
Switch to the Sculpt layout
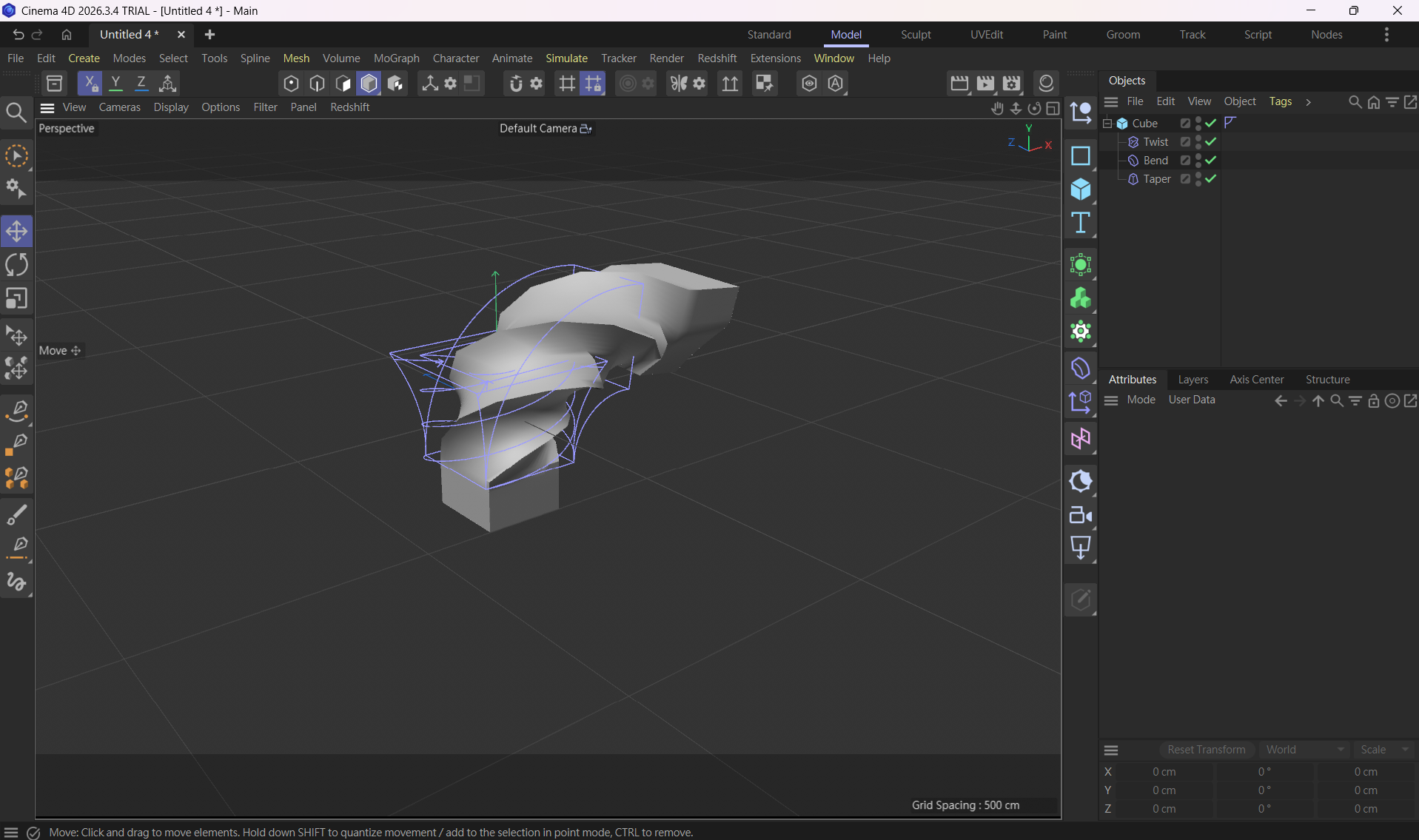pyautogui.click(x=916, y=35)
